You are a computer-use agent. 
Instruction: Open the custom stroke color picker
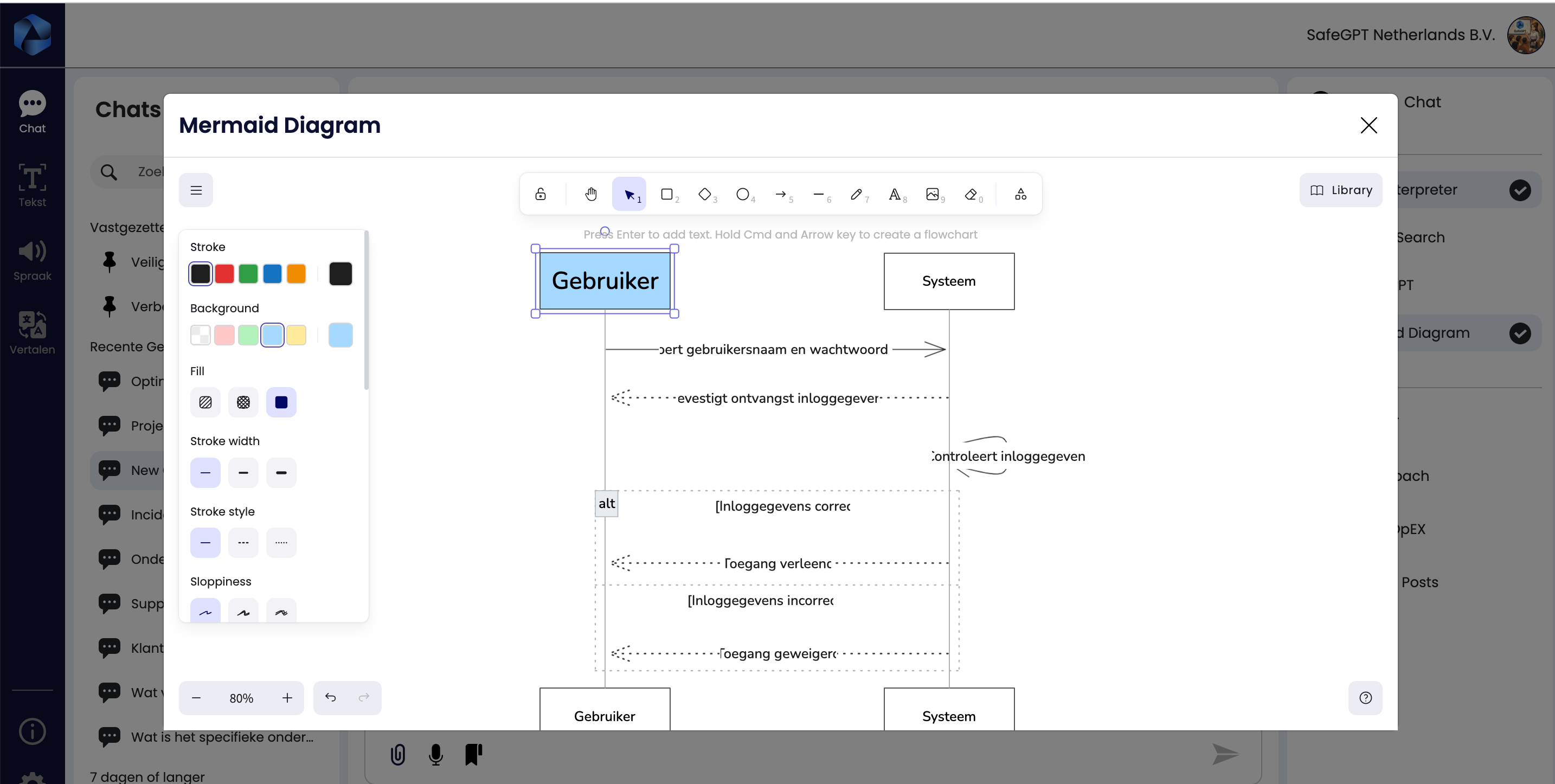340,273
